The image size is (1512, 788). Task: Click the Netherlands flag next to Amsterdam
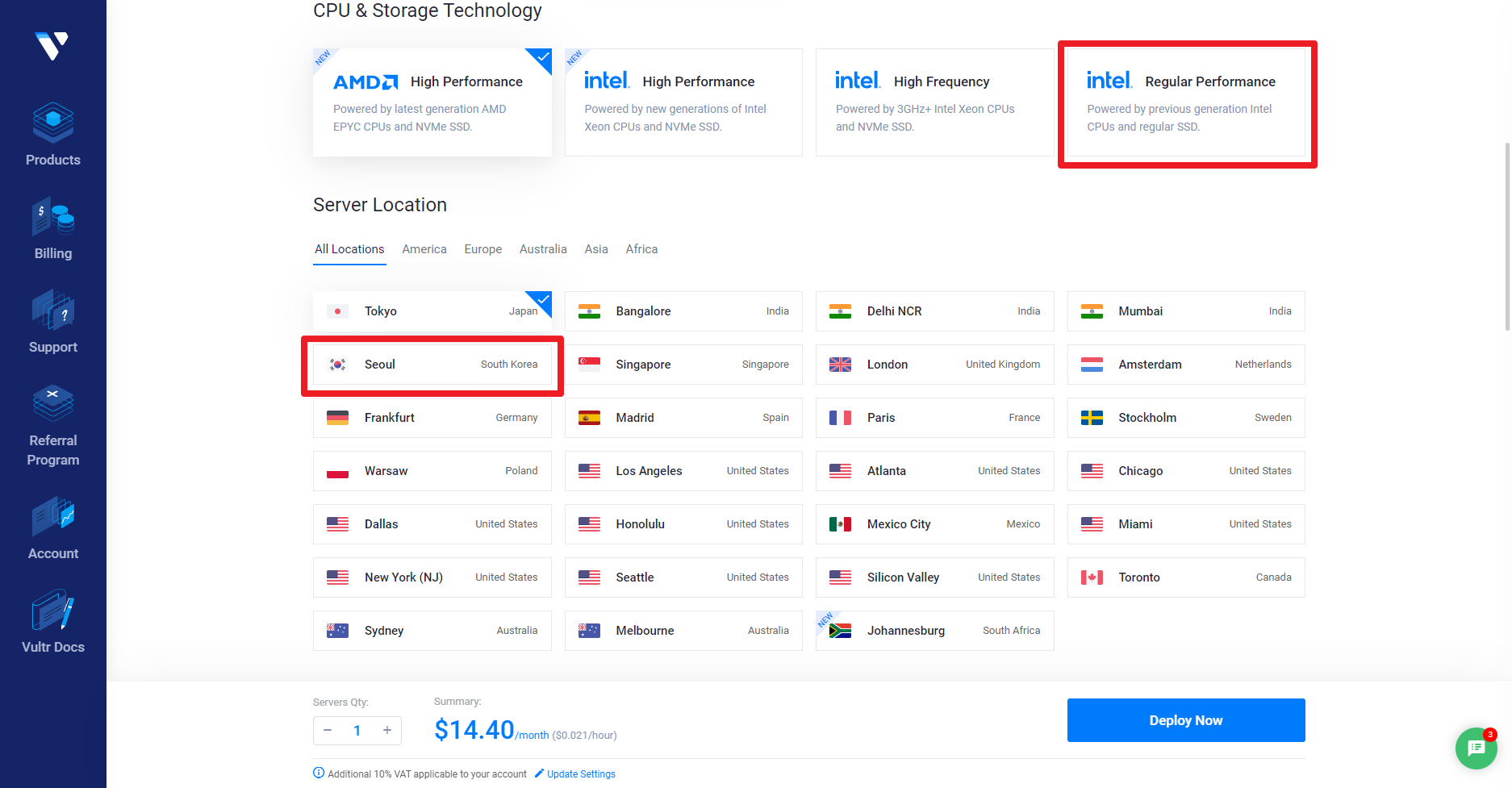(1092, 365)
